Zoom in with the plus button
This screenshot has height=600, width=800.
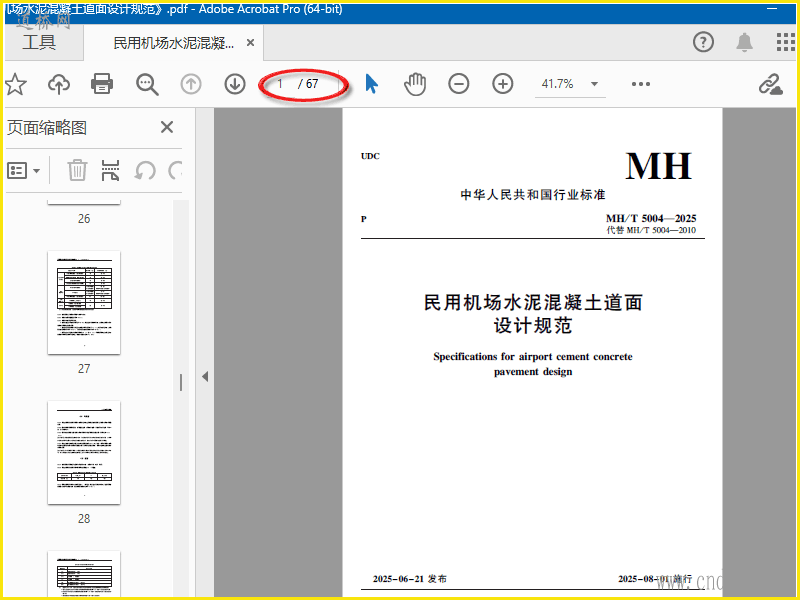tap(503, 84)
